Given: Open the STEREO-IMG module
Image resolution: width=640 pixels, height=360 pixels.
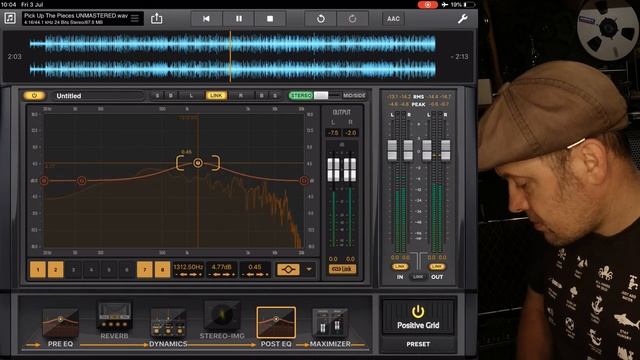Looking at the screenshot, I should point(222,320).
